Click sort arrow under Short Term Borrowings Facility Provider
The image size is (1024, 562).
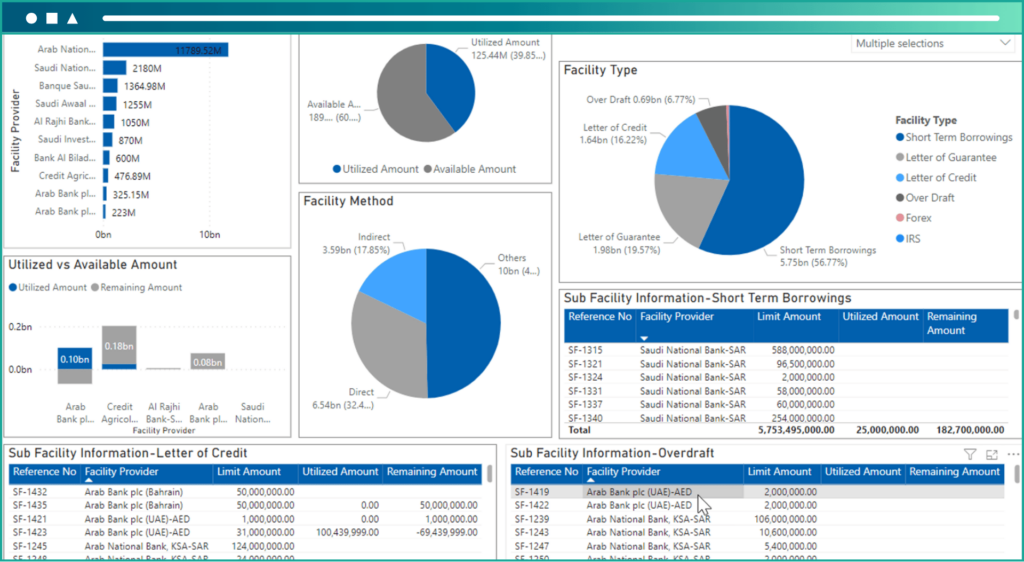(645, 339)
